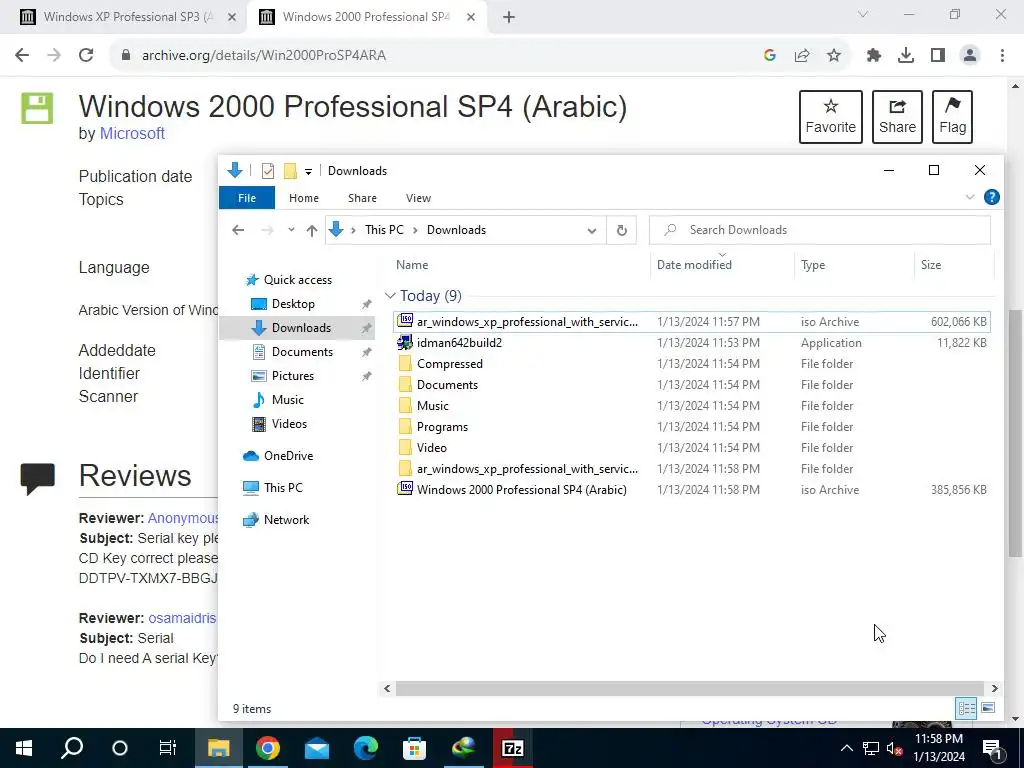Image resolution: width=1024 pixels, height=768 pixels.
Task: Open Chrome extensions puzzle icon
Action: pyautogui.click(x=874, y=56)
